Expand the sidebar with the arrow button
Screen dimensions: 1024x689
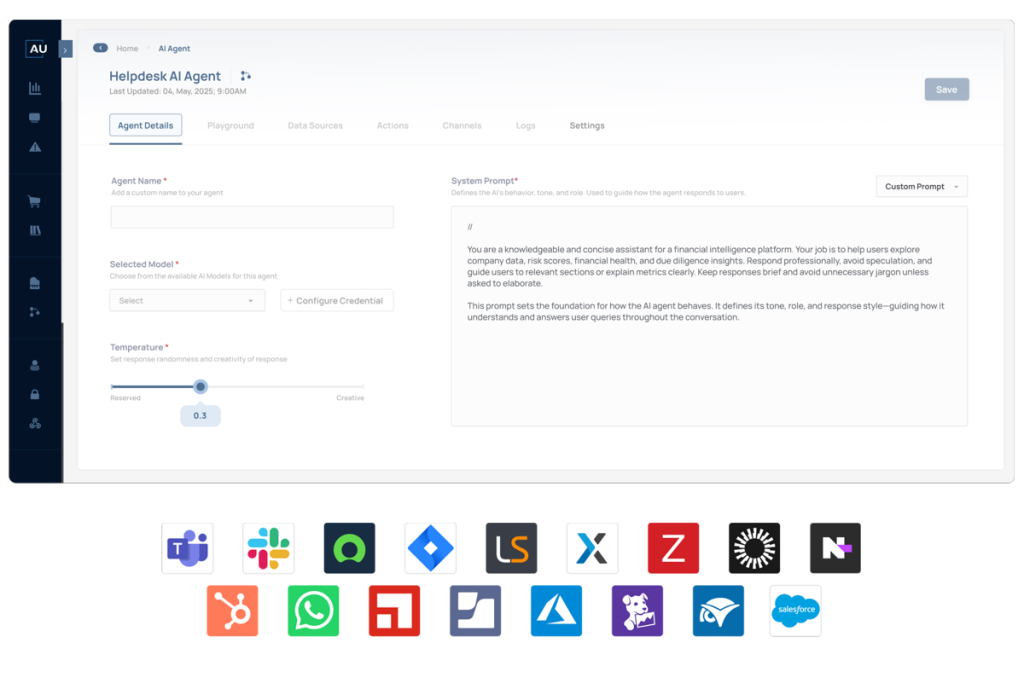(66, 49)
